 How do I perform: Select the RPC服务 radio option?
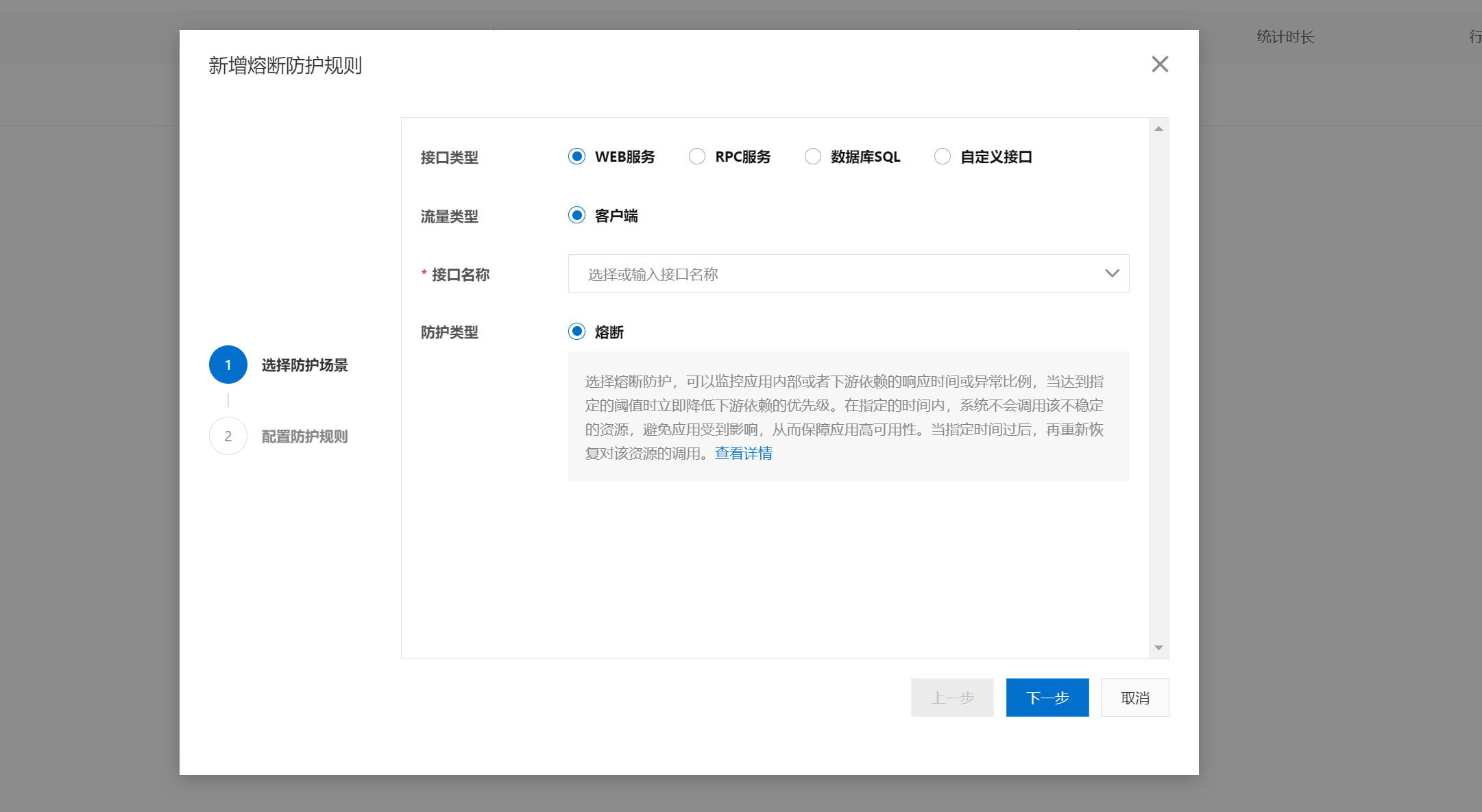pyautogui.click(x=697, y=157)
